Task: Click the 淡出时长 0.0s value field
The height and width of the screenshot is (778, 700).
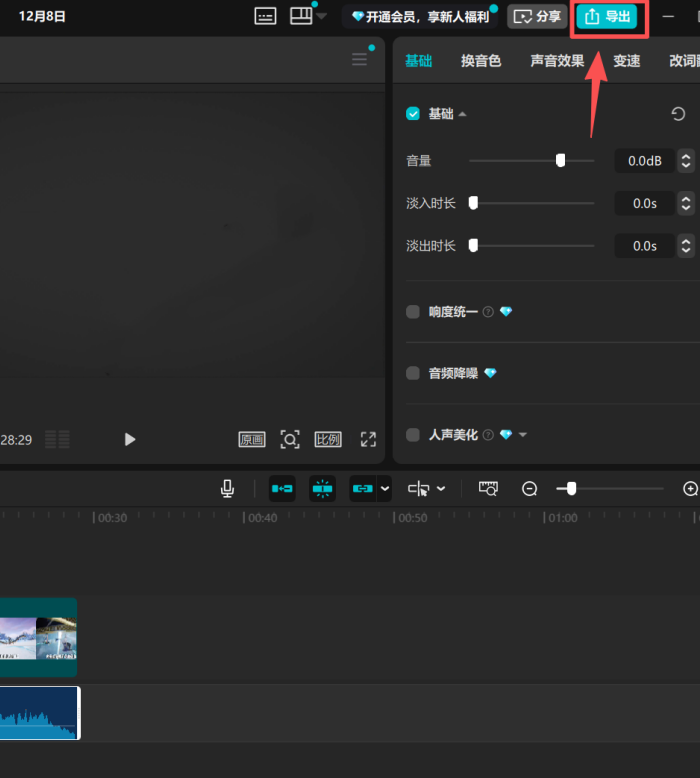Action: (x=644, y=246)
